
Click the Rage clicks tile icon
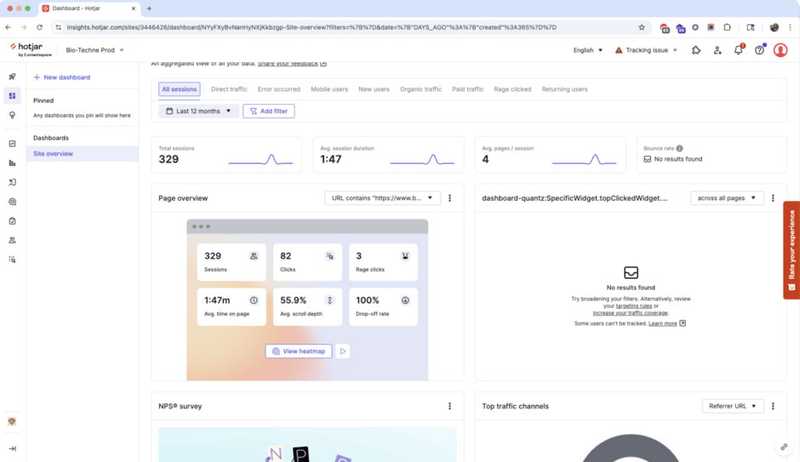pyautogui.click(x=405, y=256)
